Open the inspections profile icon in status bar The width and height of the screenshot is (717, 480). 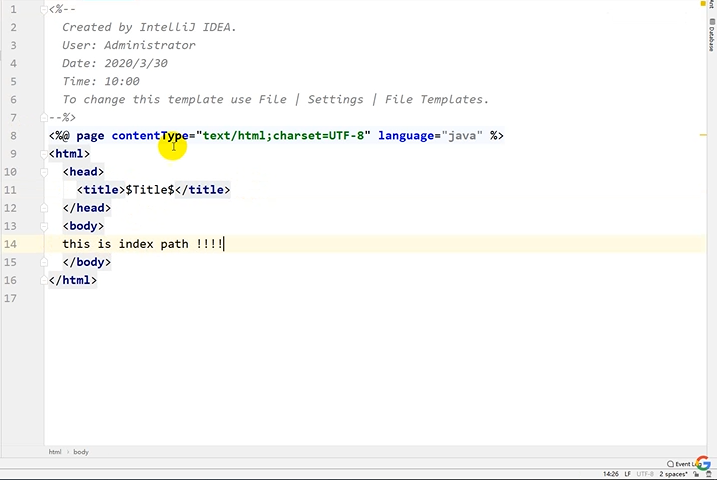708,474
